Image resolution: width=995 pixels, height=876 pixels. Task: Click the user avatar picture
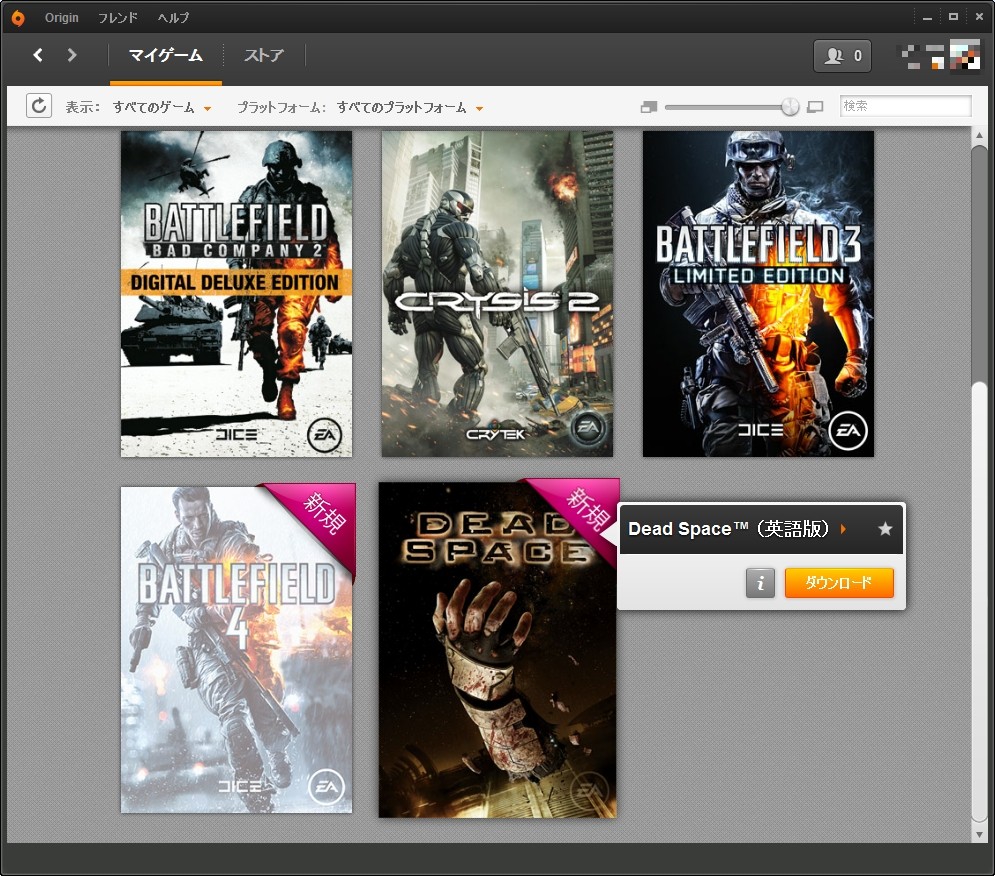click(x=965, y=56)
